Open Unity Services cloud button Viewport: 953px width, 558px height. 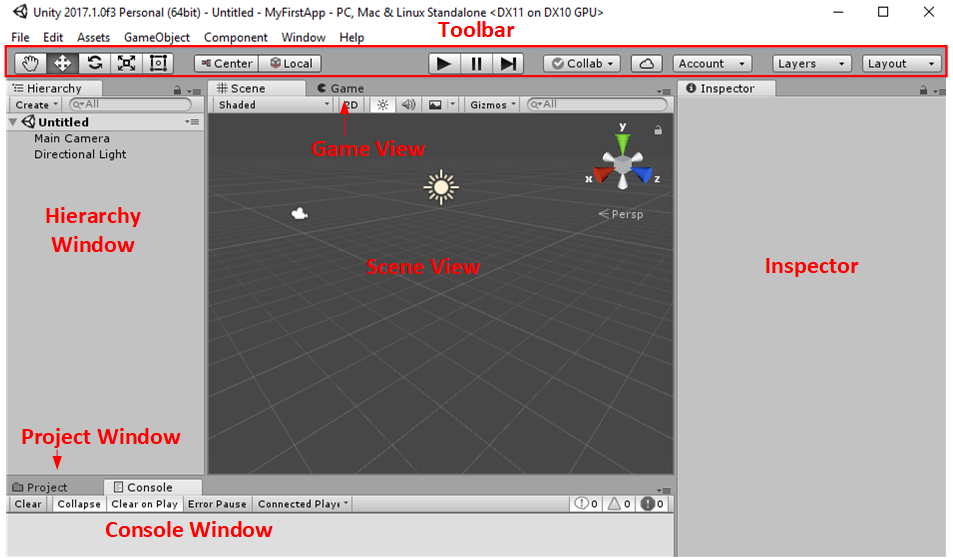(647, 63)
